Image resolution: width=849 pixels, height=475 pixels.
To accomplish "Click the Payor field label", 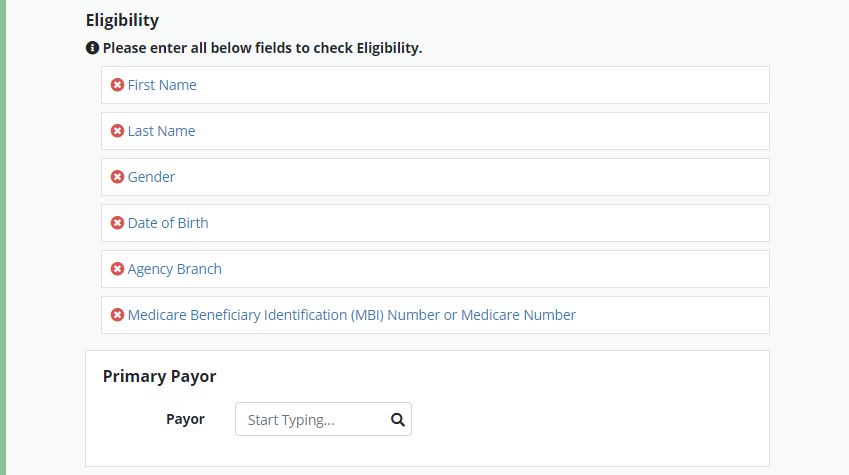I will 185,419.
